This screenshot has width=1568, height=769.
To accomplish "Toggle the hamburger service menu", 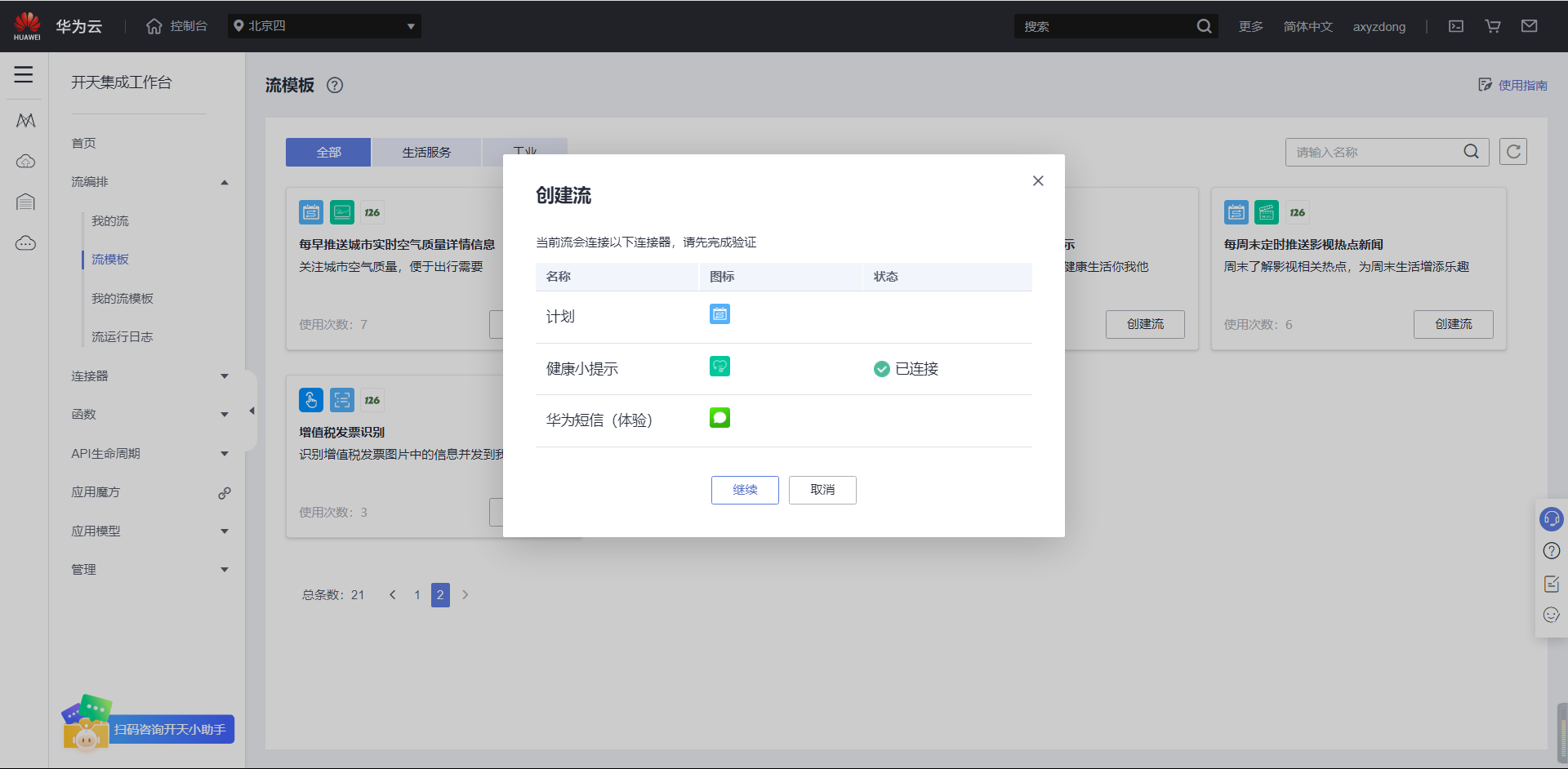I will point(24,74).
